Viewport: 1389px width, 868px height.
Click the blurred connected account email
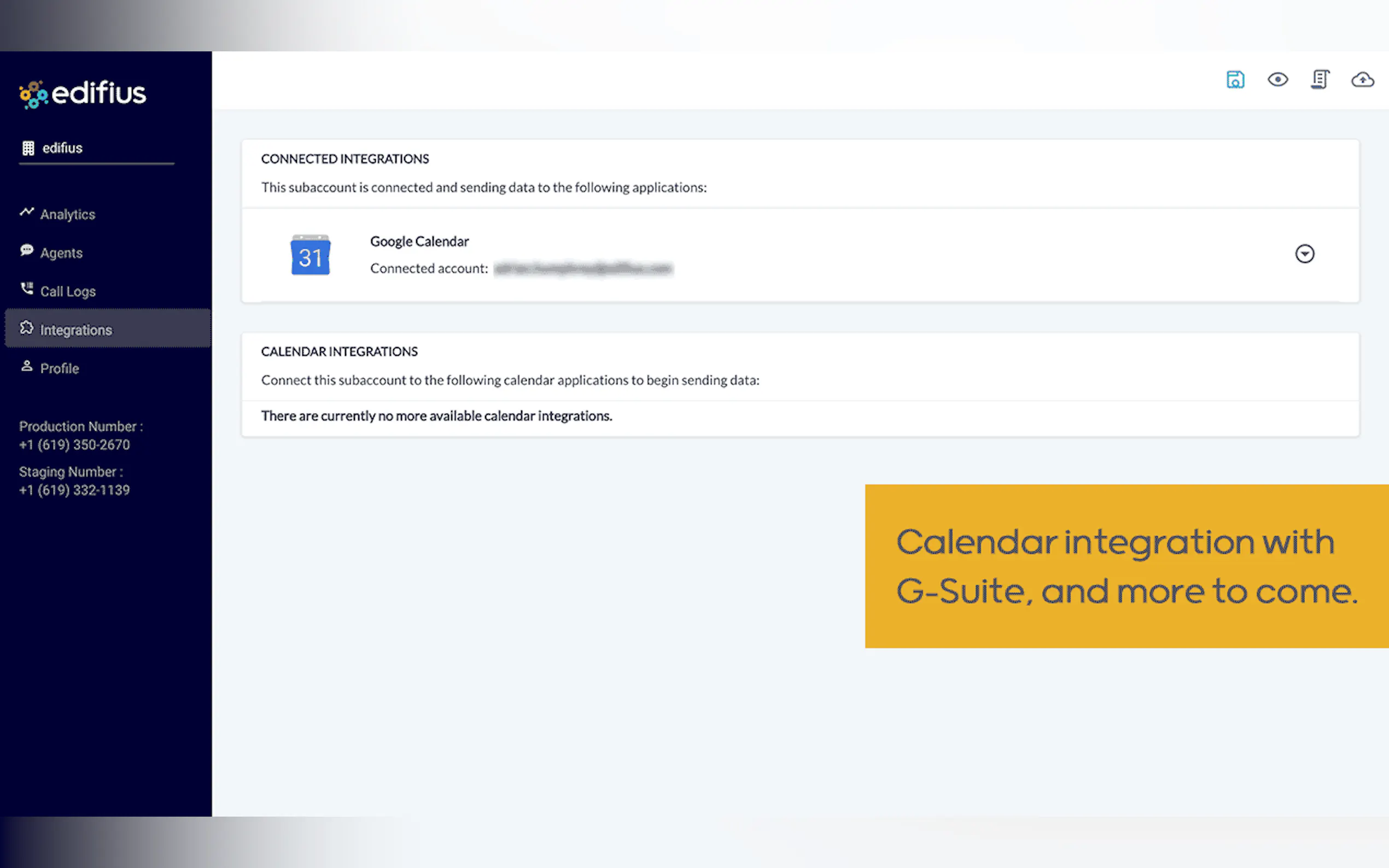[583, 269]
